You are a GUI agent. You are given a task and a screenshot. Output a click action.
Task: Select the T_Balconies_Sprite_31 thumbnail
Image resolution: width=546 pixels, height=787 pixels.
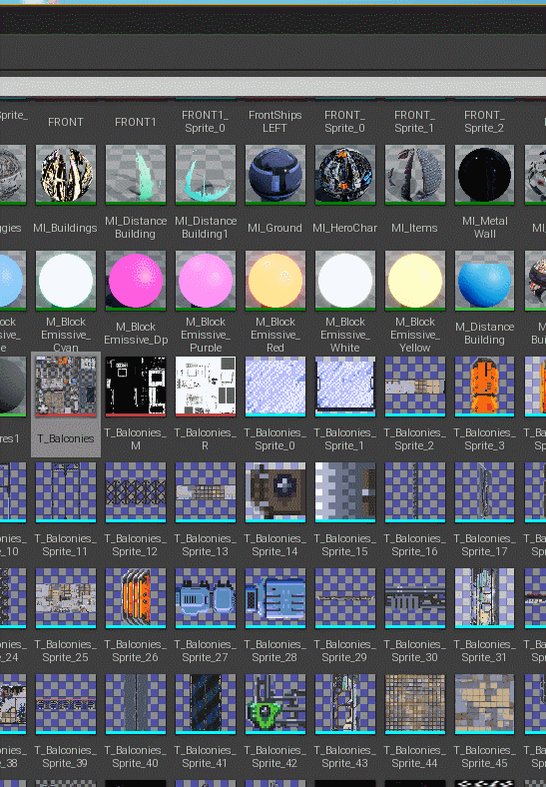pyautogui.click(x=484, y=598)
